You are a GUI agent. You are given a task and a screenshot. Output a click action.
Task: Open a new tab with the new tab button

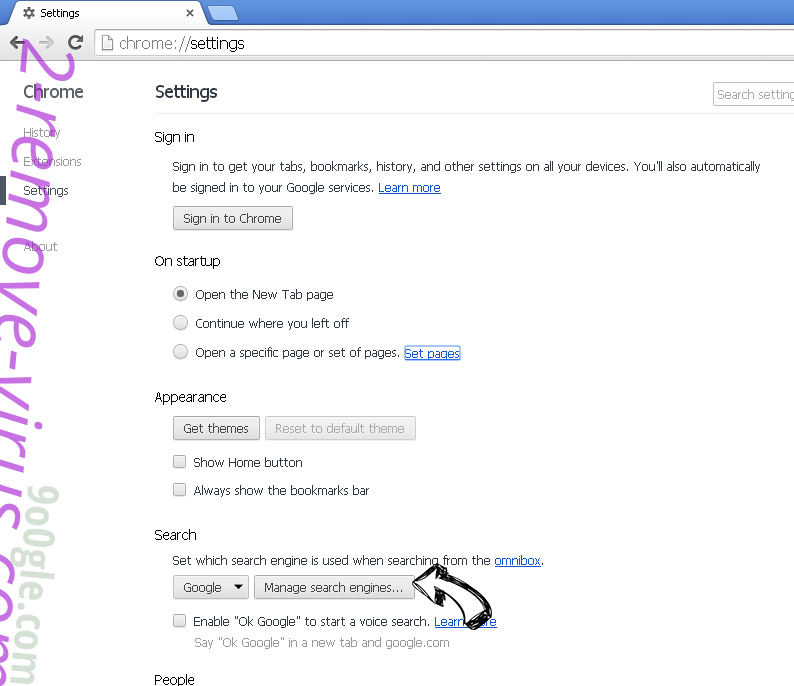pyautogui.click(x=223, y=13)
